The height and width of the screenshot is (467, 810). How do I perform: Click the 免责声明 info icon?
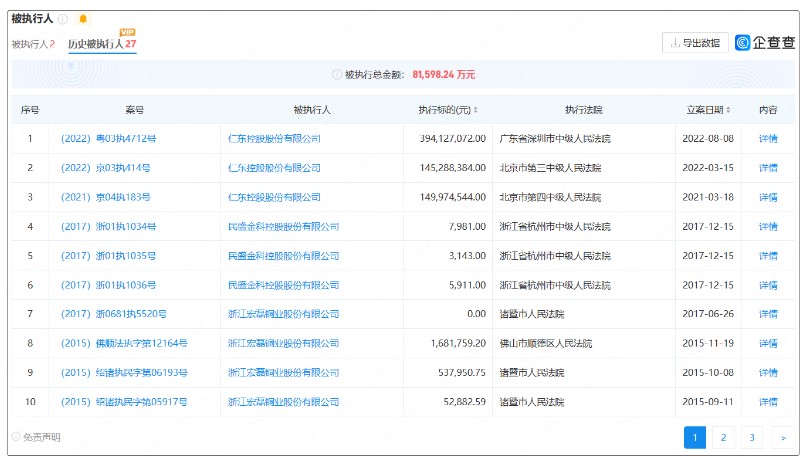pyautogui.click(x=16, y=437)
